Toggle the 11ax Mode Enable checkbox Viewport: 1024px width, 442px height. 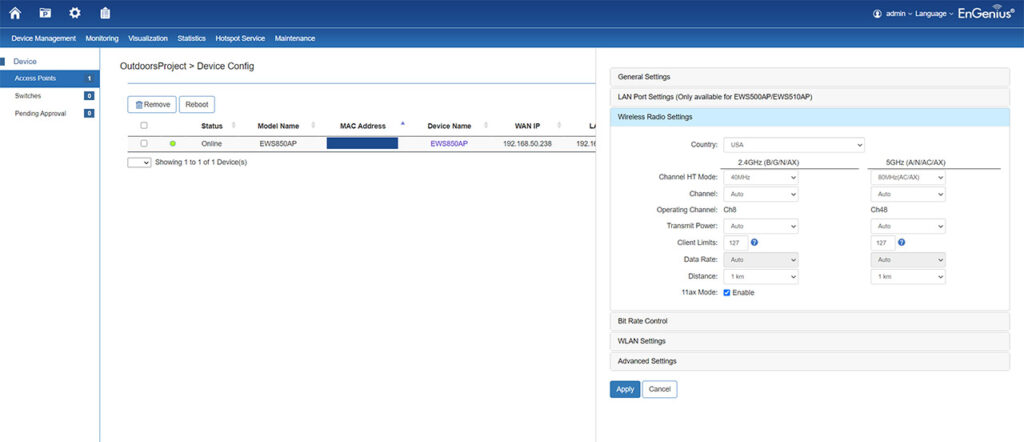tap(727, 292)
